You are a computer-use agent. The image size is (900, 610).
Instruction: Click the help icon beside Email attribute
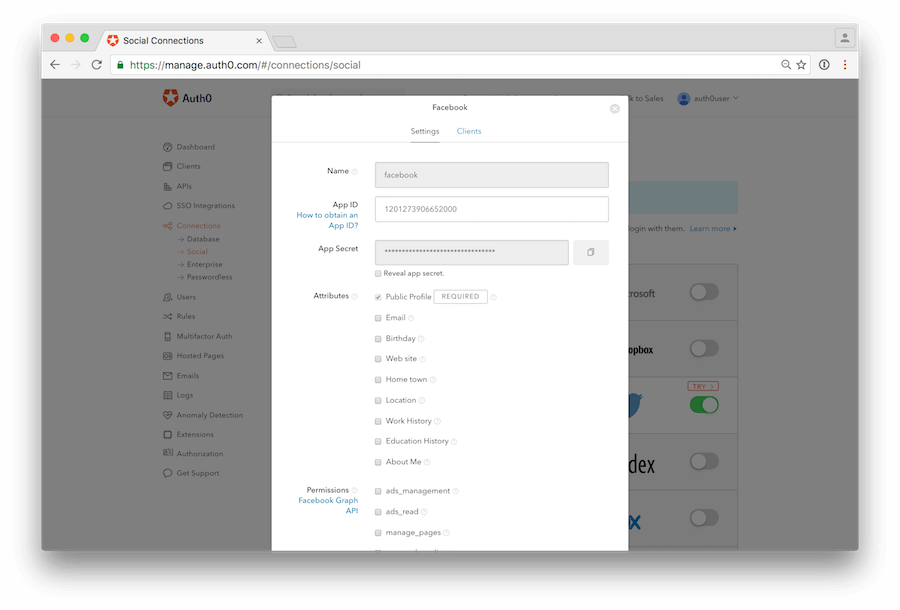411,318
